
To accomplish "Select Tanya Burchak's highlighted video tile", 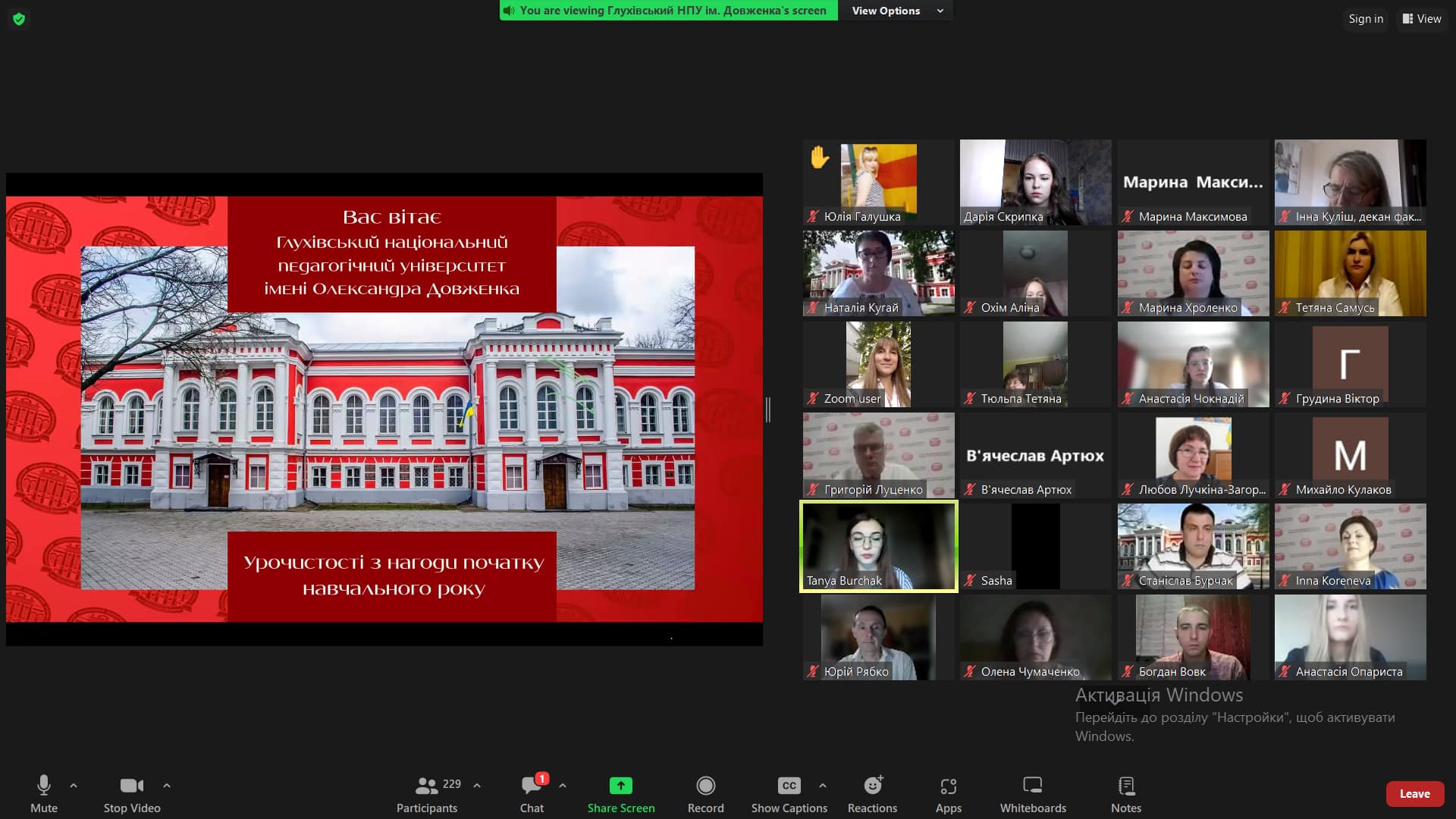I will (879, 546).
